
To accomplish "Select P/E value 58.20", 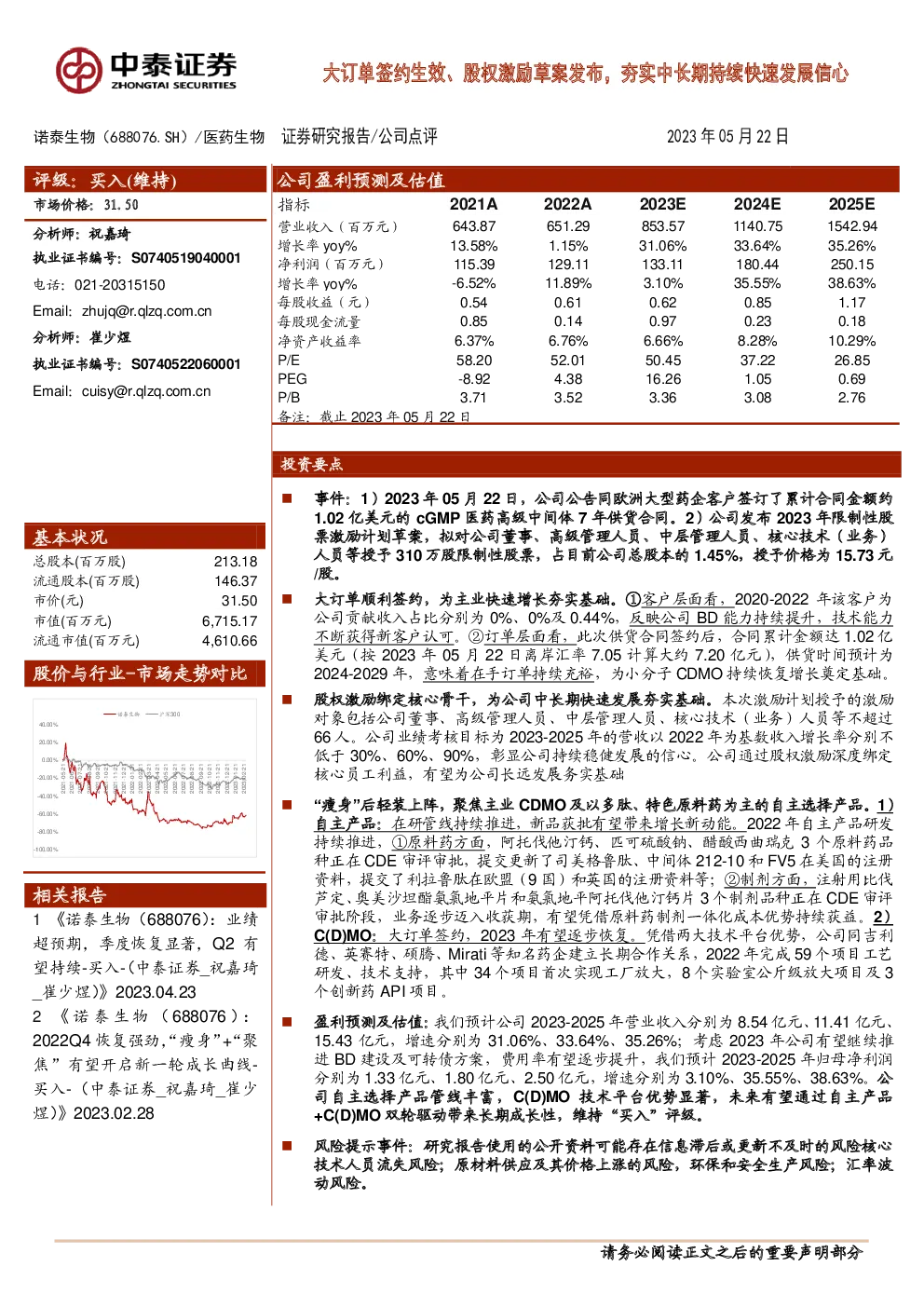I will click(x=474, y=361).
